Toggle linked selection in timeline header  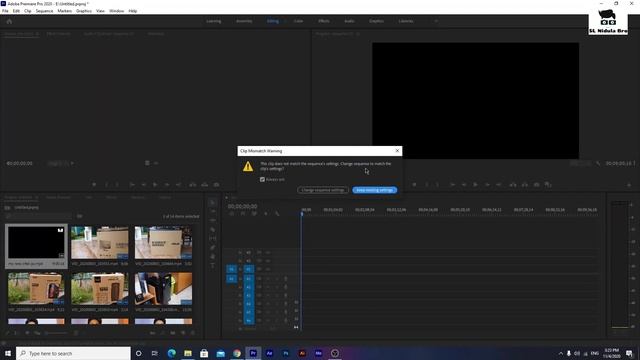click(x=254, y=213)
